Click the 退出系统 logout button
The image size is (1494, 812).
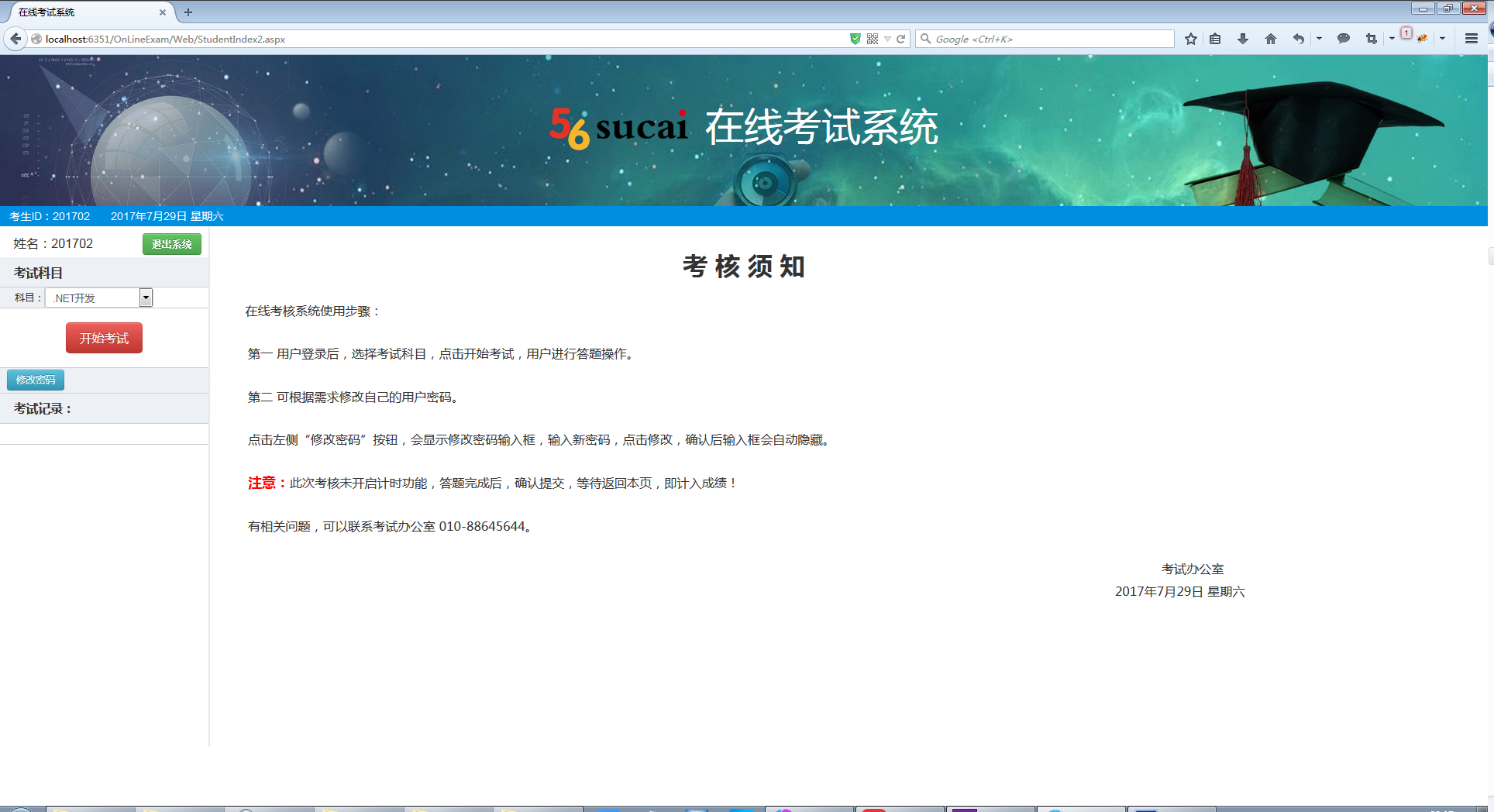pos(172,244)
